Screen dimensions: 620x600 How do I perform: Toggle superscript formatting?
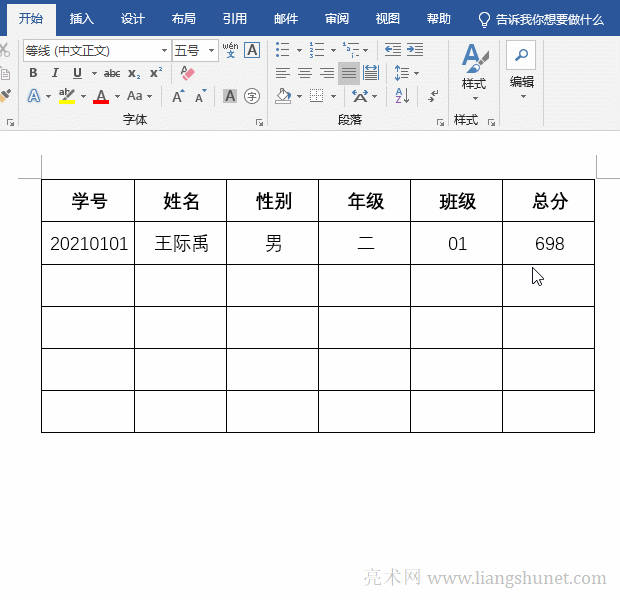coord(156,73)
